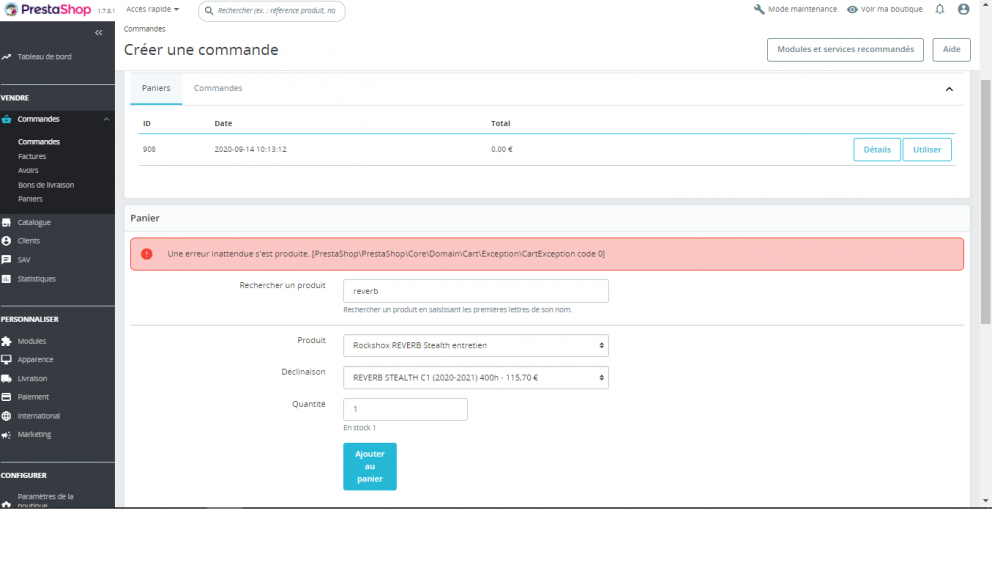
Task: Open the Commandes submenu item
Action: pos(39,142)
